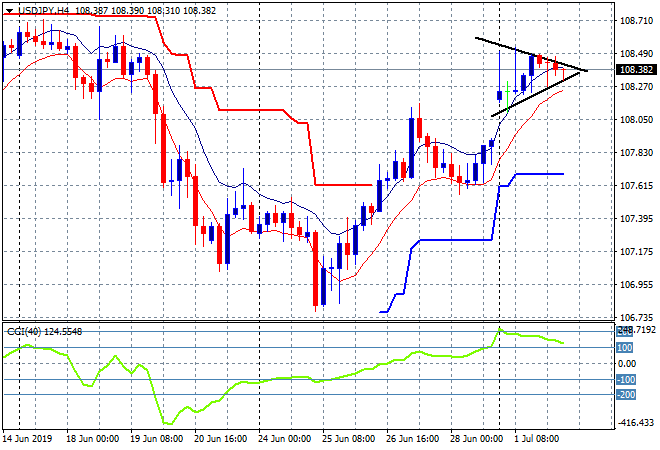Click the 107.615 price axis label
Image resolution: width=660 pixels, height=450 pixels.
[636, 186]
